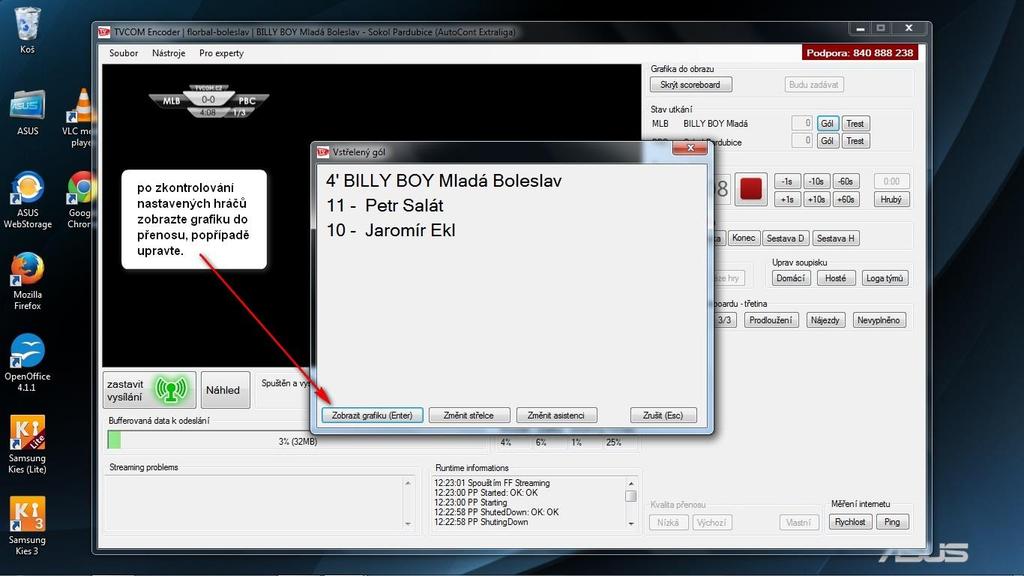Open the Nástroje menu
Image resolution: width=1024 pixels, height=576 pixels.
(168, 53)
